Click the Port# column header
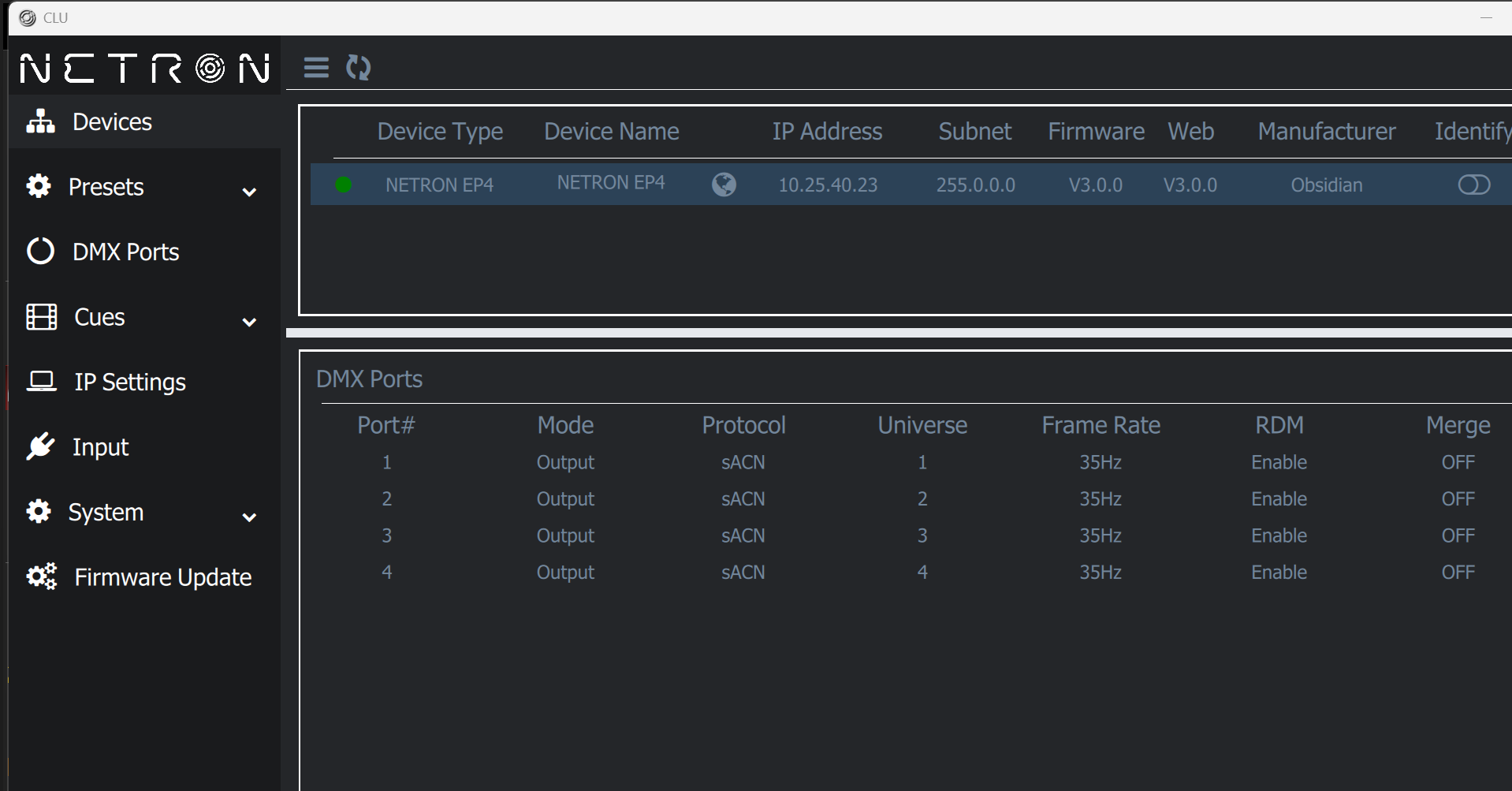This screenshot has height=791, width=1512. point(386,425)
